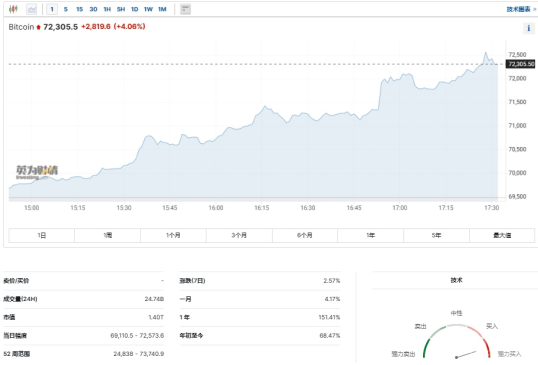This screenshot has height=365, width=538.
Task: Open the calendar date picker icon
Action: pyautogui.click(x=186, y=9)
